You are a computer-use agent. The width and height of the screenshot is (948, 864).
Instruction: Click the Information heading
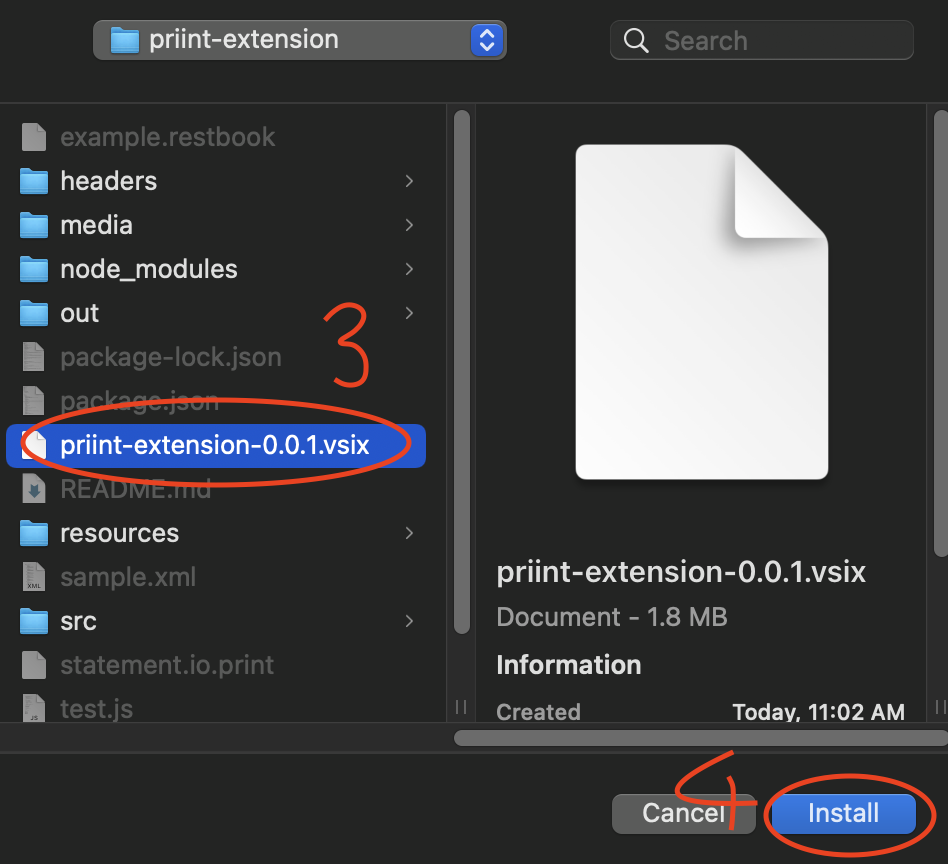(568, 664)
